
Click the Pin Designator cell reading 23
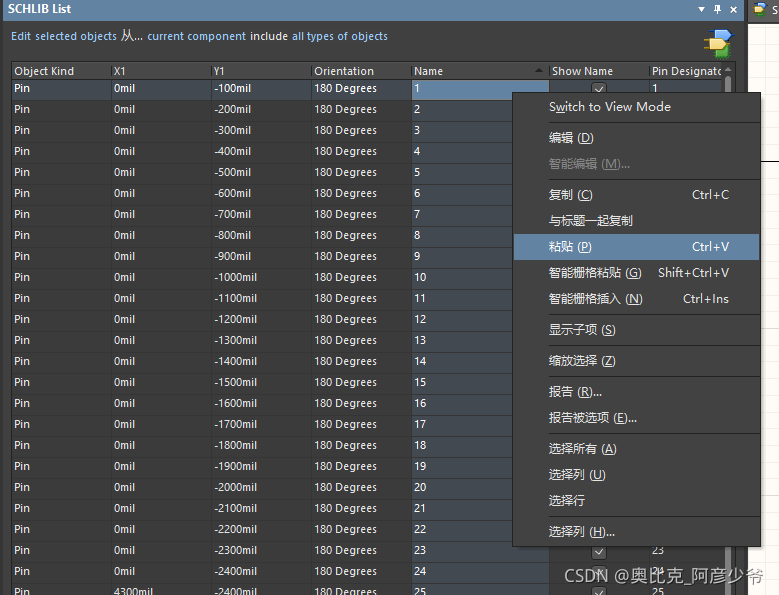[686, 551]
